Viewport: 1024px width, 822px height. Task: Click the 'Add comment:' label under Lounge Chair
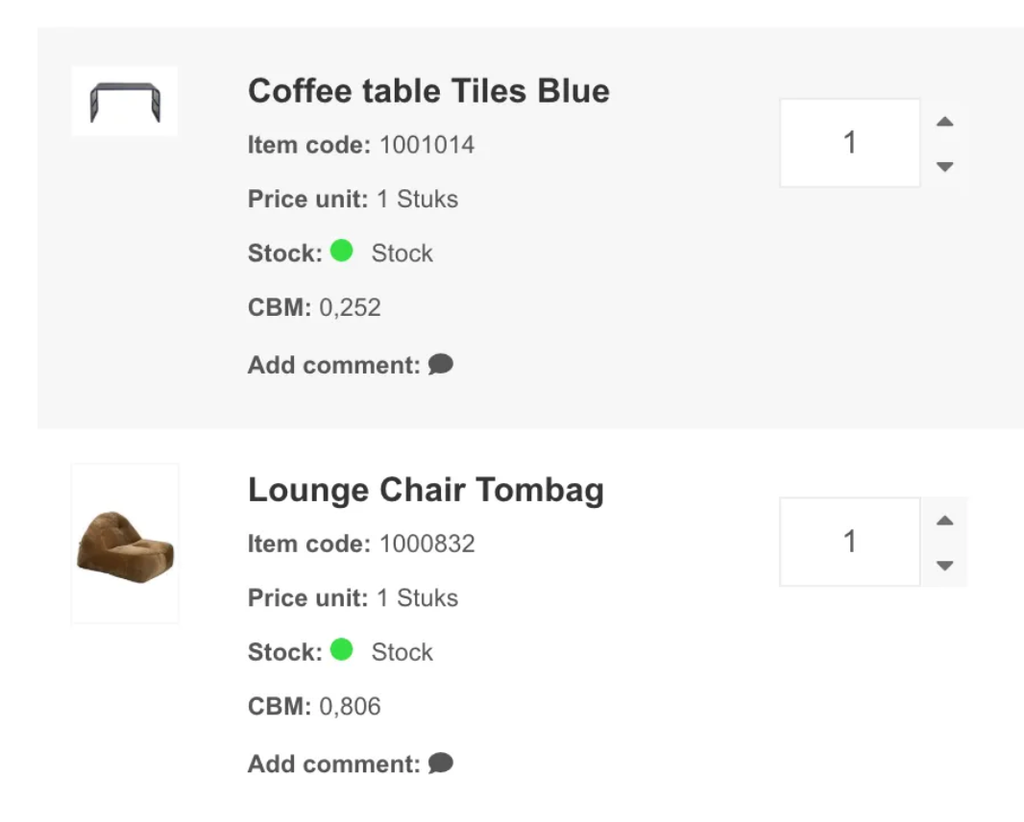click(x=333, y=764)
